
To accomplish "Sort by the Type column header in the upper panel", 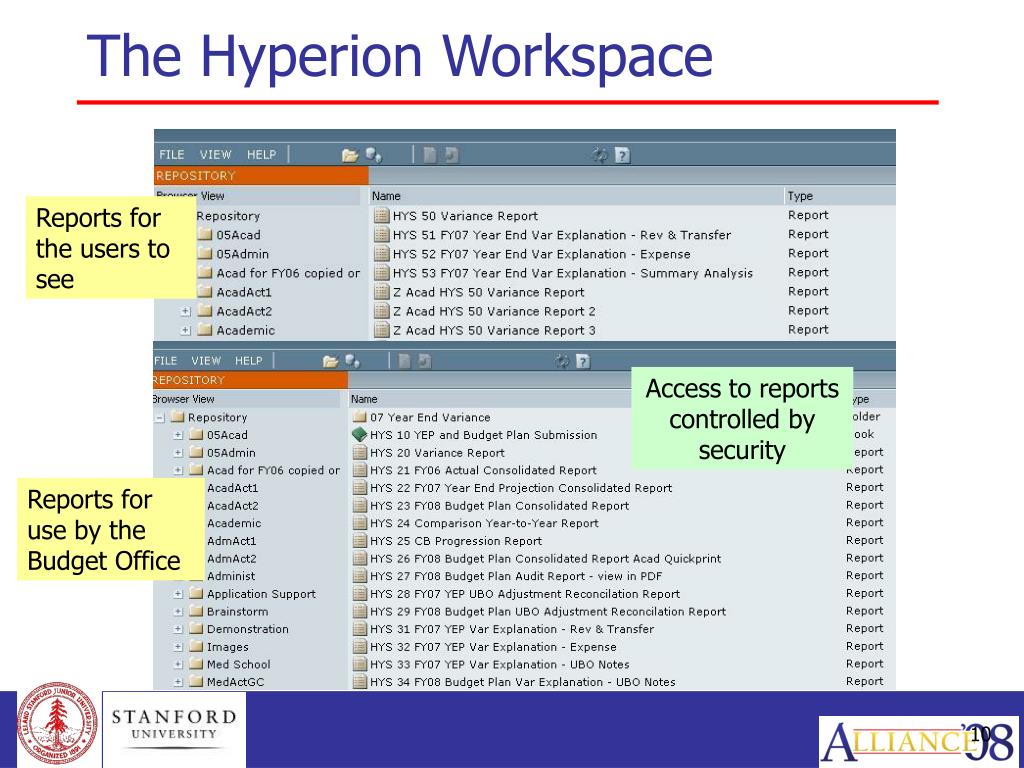I will click(800, 196).
